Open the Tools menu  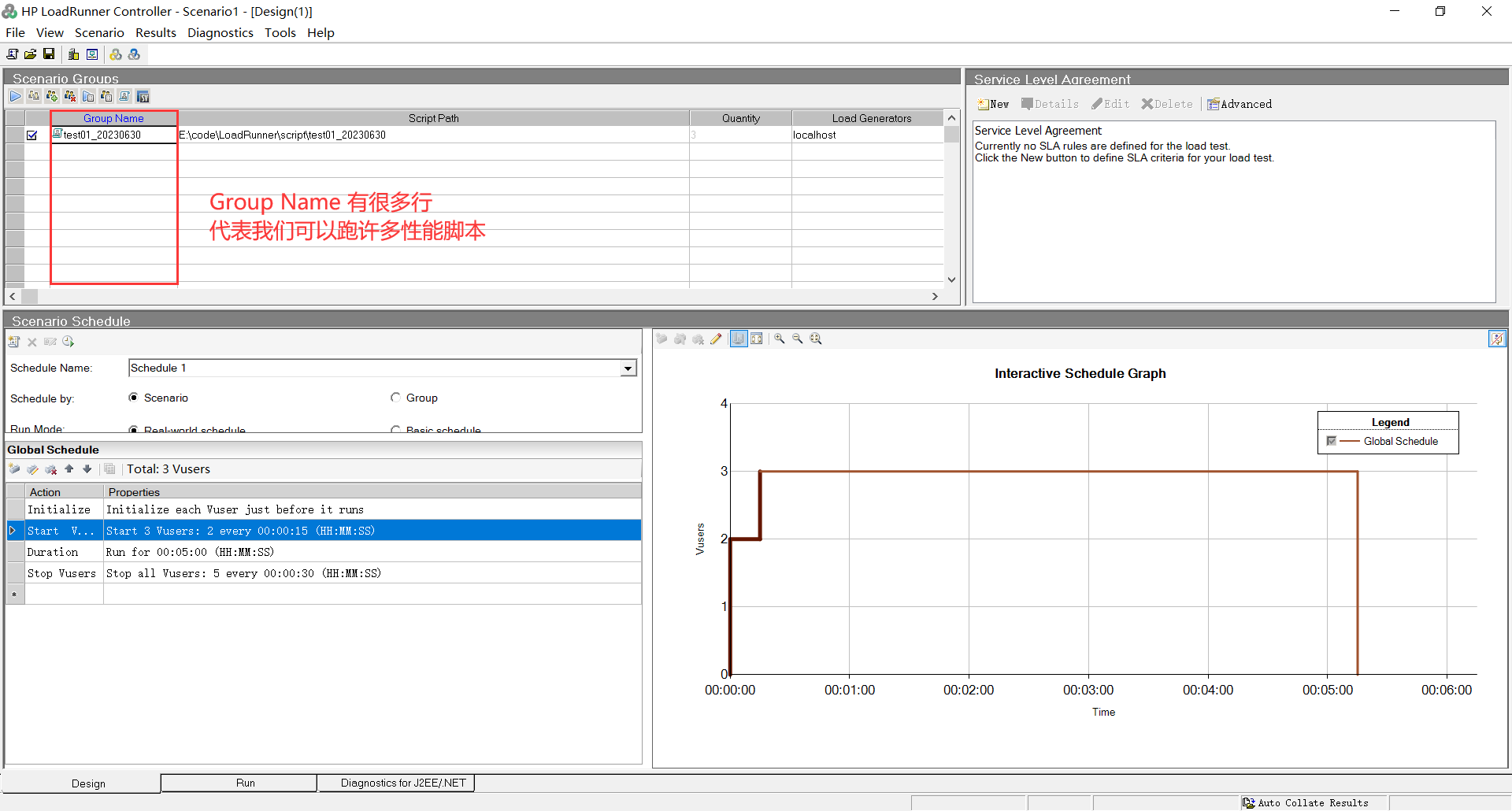coord(280,32)
